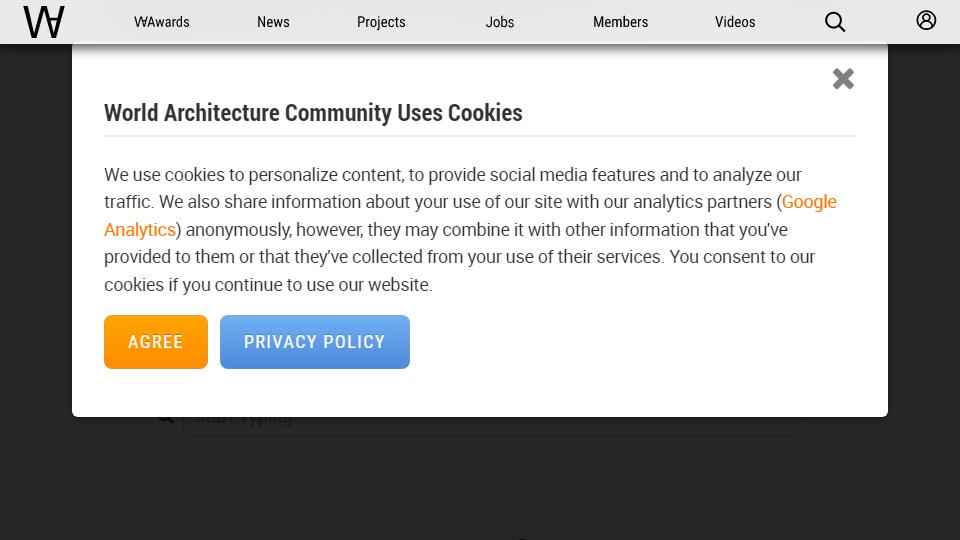Click the World Architecture Community Uses Cookies heading
This screenshot has width=960, height=540.
313,113
